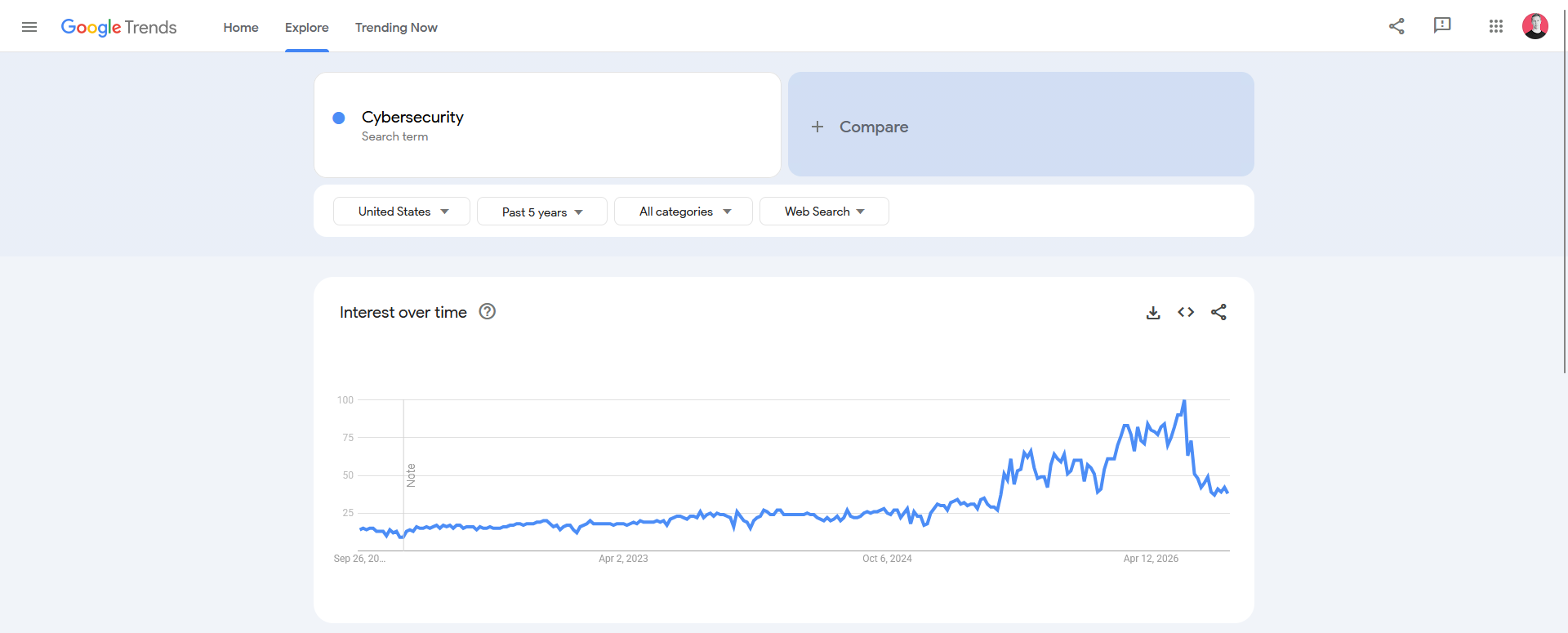Open the send feedback icon

click(1442, 26)
